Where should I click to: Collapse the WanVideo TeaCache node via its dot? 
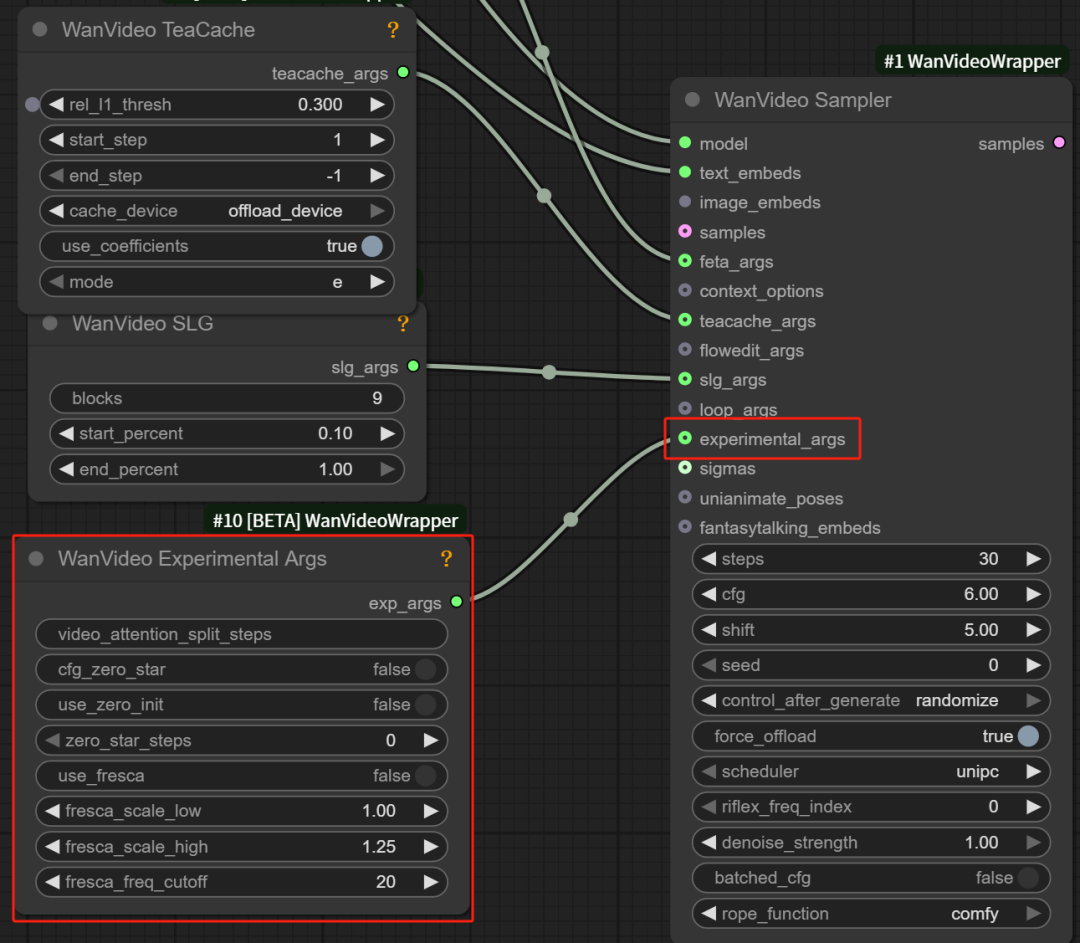tap(40, 30)
